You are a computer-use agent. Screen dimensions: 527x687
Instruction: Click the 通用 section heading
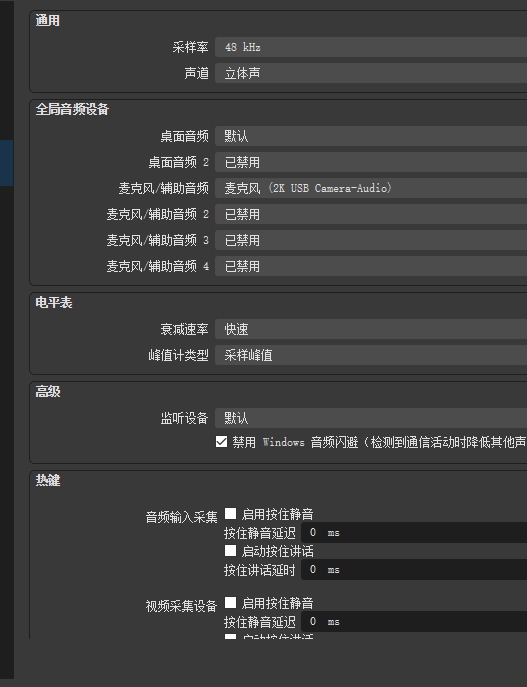[47, 21]
